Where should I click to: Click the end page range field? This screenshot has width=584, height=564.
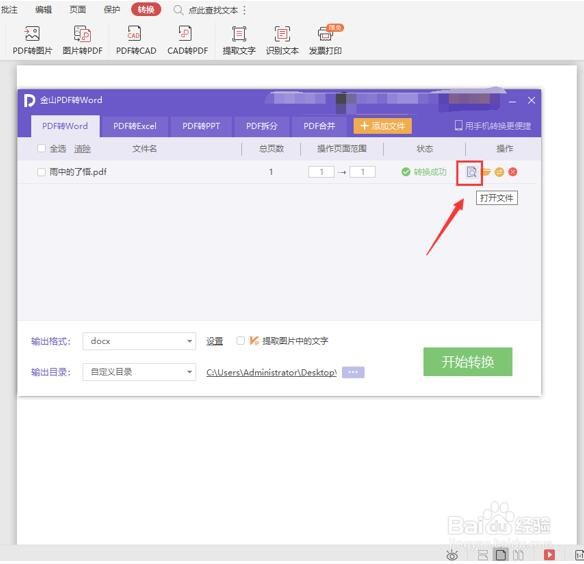point(362,172)
